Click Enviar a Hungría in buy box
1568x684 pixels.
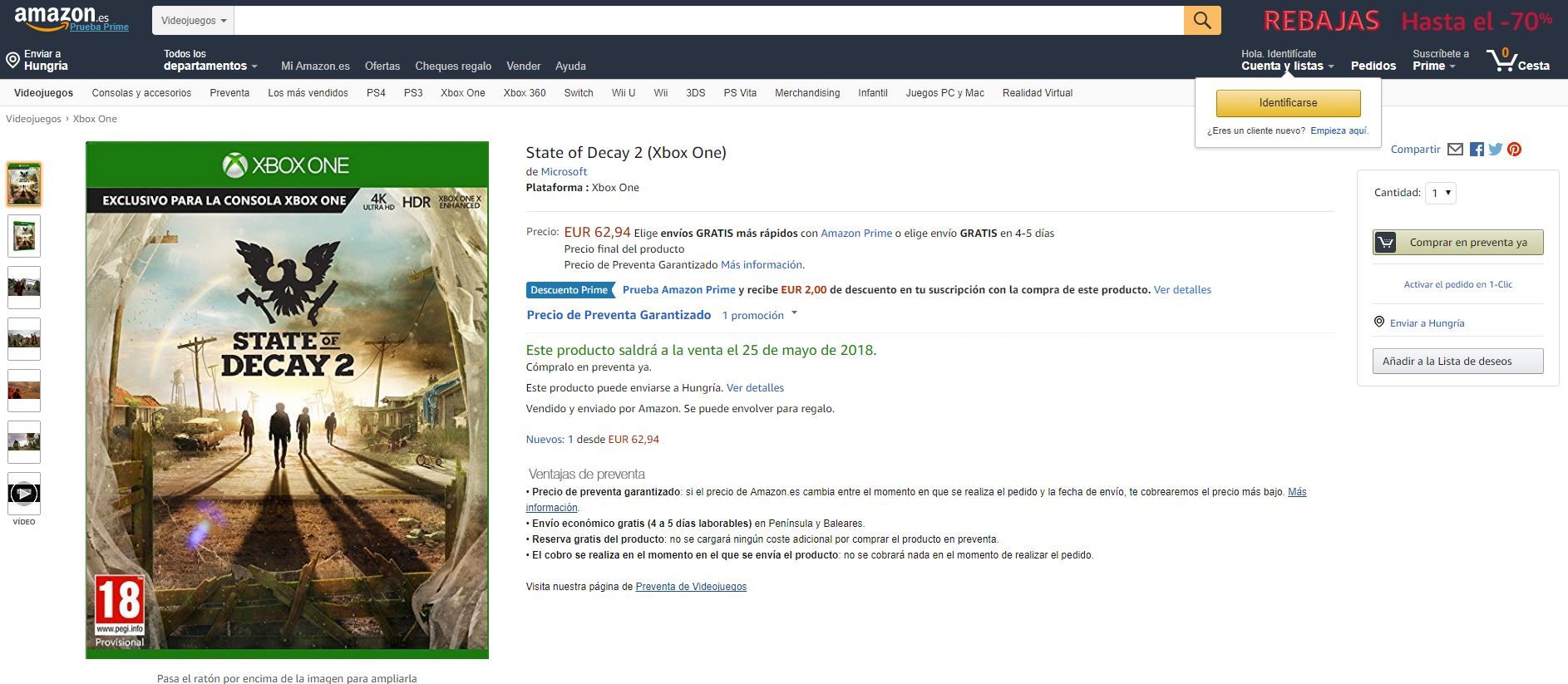[x=1427, y=323]
